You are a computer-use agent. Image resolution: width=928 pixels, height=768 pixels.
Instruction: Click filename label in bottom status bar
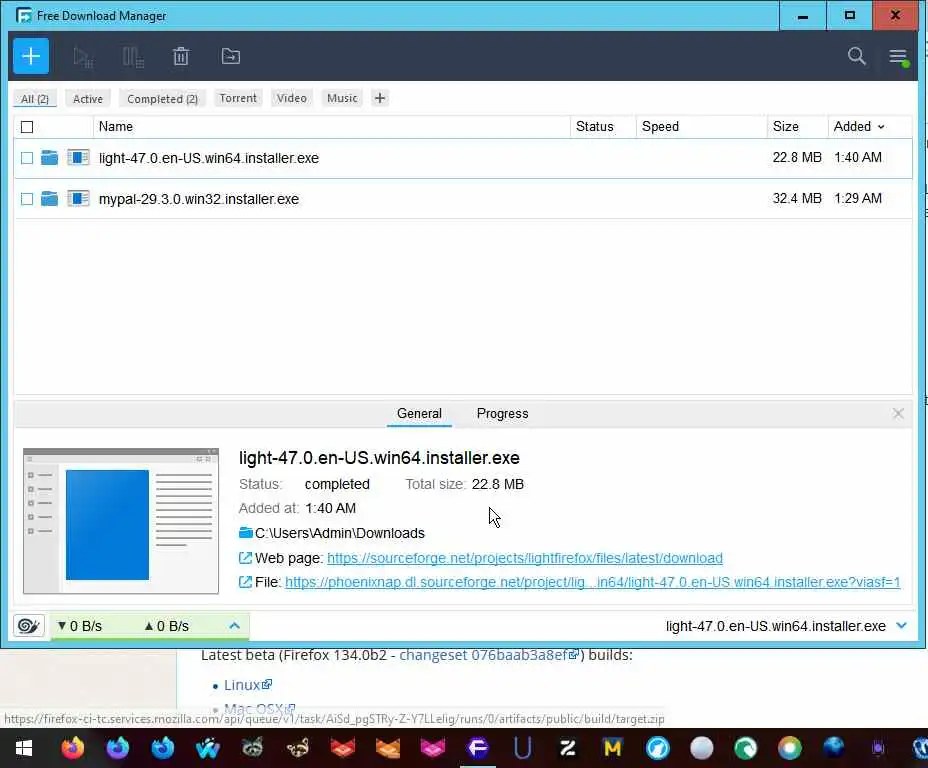click(775, 626)
